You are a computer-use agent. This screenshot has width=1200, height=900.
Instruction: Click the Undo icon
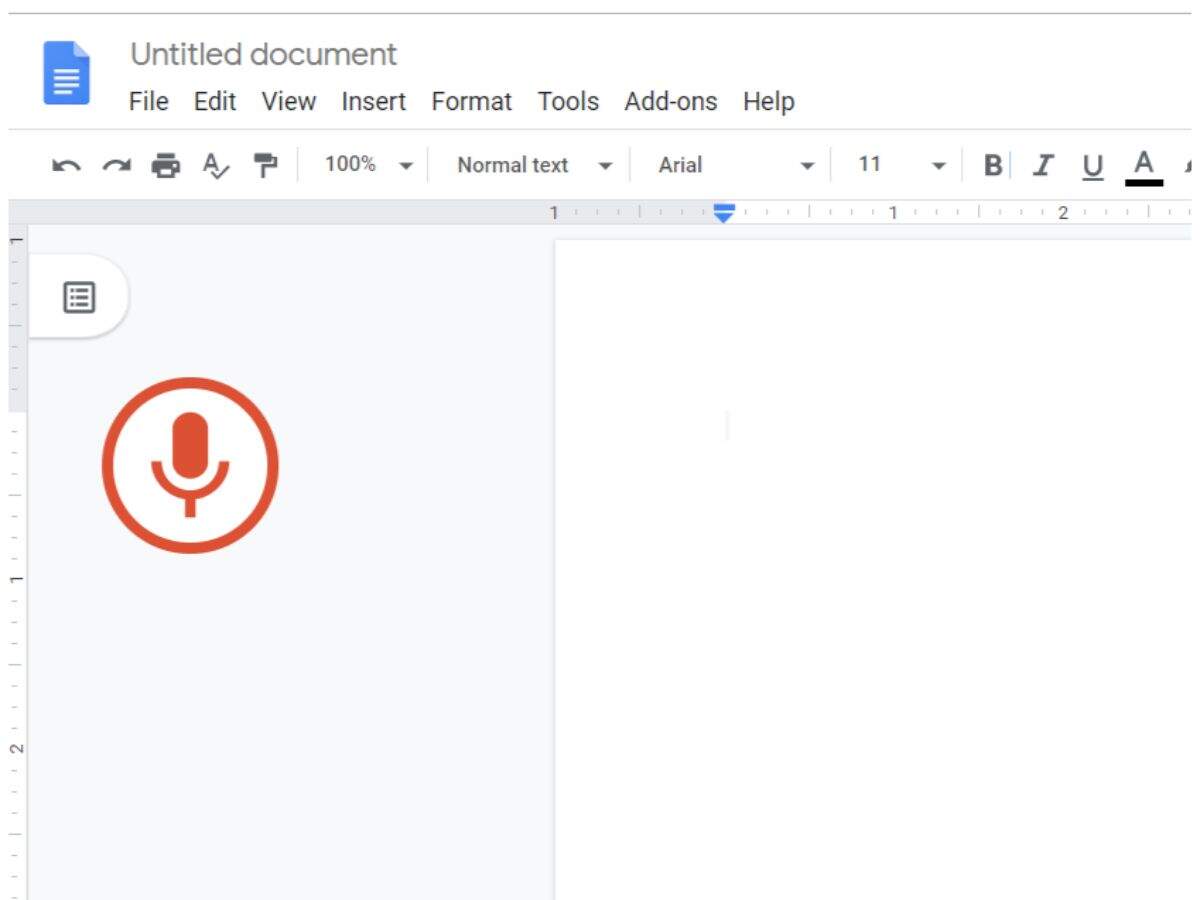pyautogui.click(x=66, y=165)
